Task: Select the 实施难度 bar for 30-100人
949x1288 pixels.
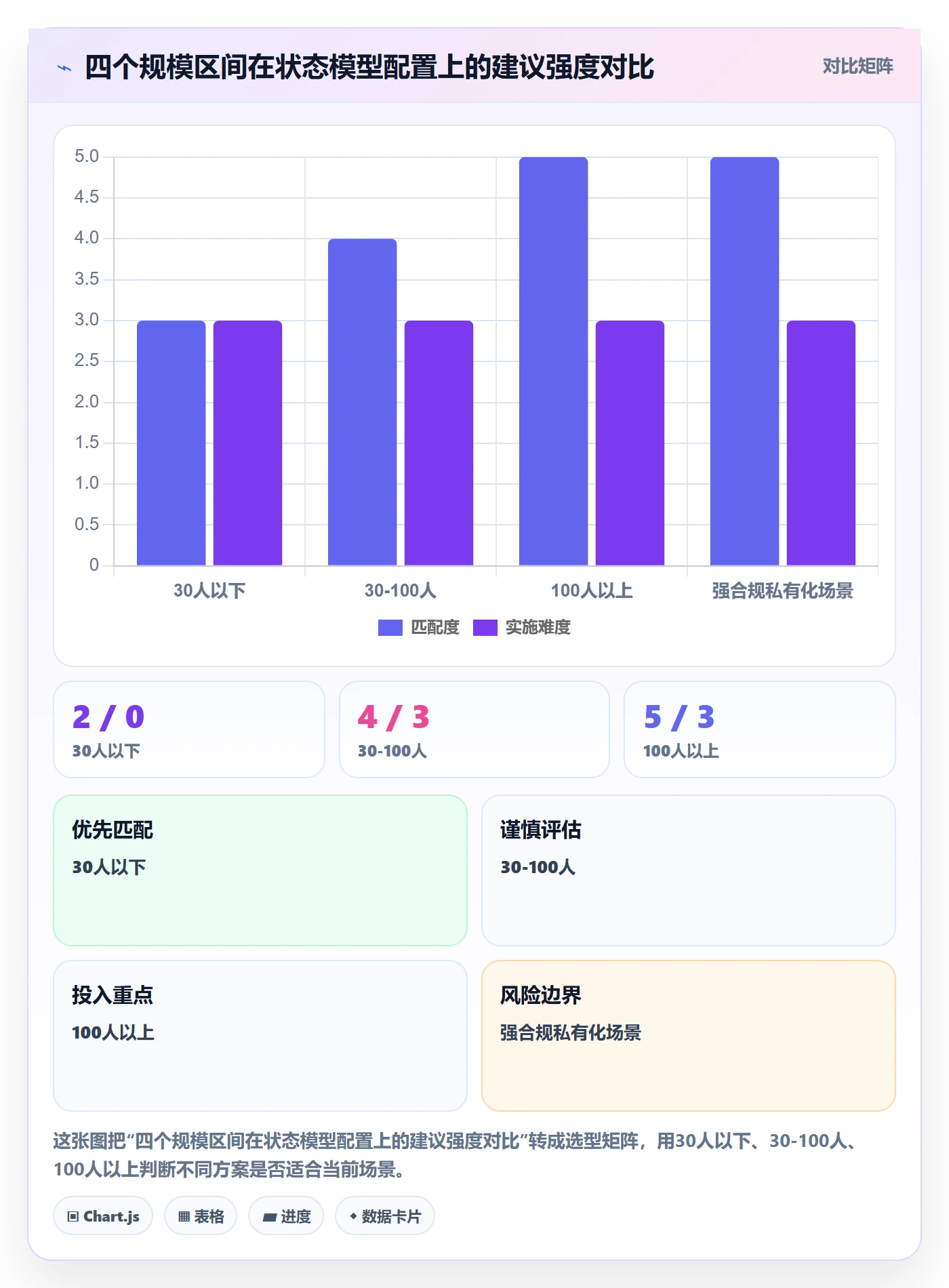Action: click(x=439, y=443)
